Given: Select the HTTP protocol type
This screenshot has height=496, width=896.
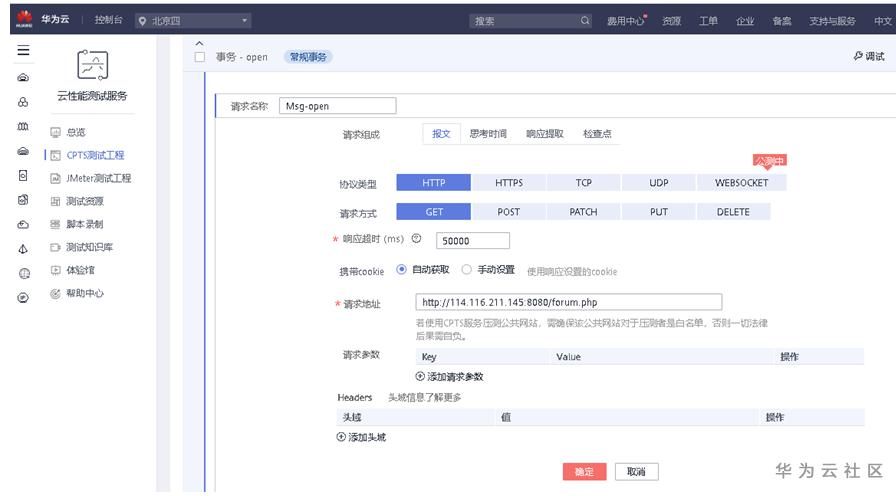Looking at the screenshot, I should (x=434, y=183).
